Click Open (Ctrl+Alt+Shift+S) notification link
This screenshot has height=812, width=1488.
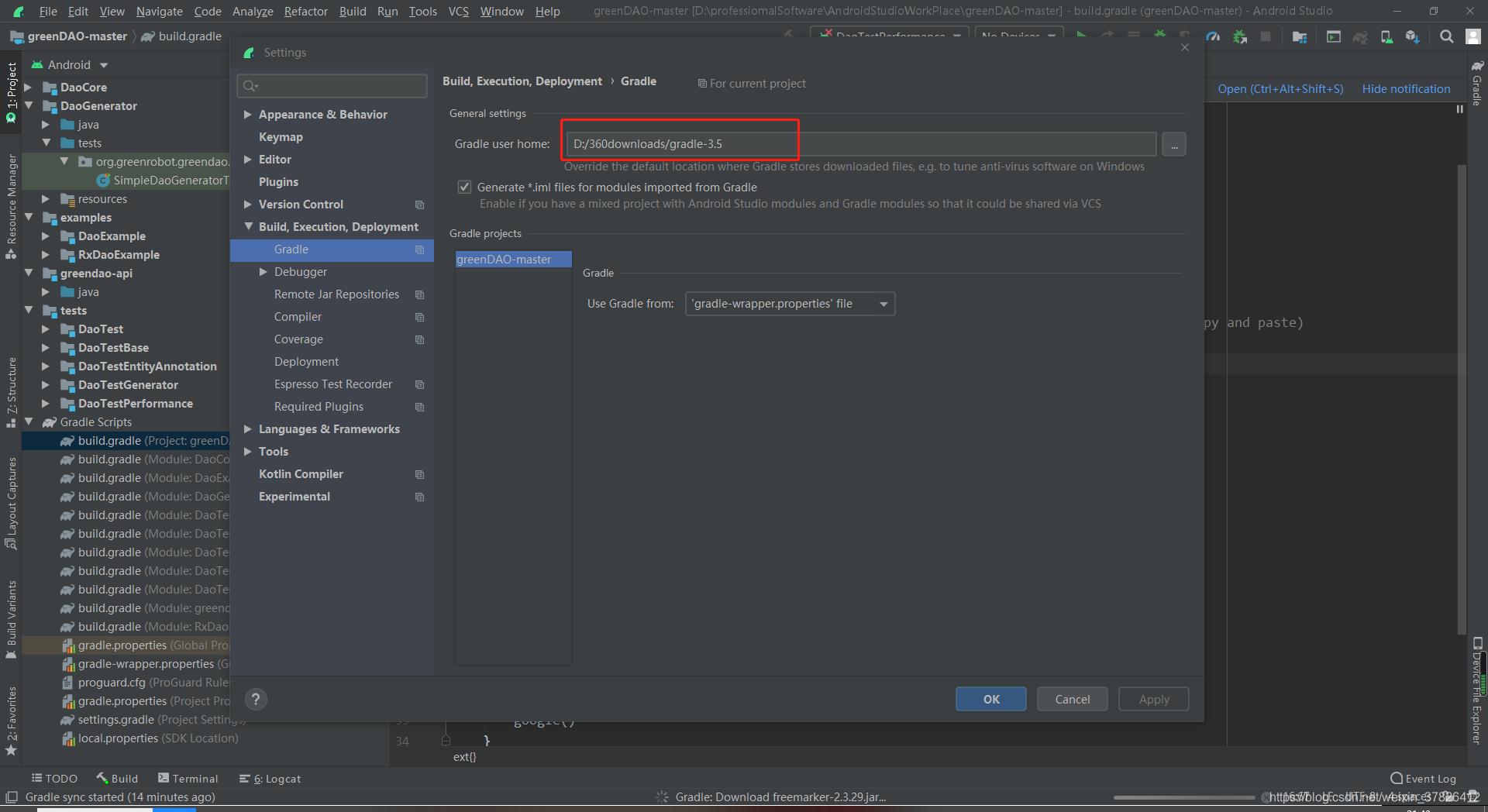(x=1280, y=89)
